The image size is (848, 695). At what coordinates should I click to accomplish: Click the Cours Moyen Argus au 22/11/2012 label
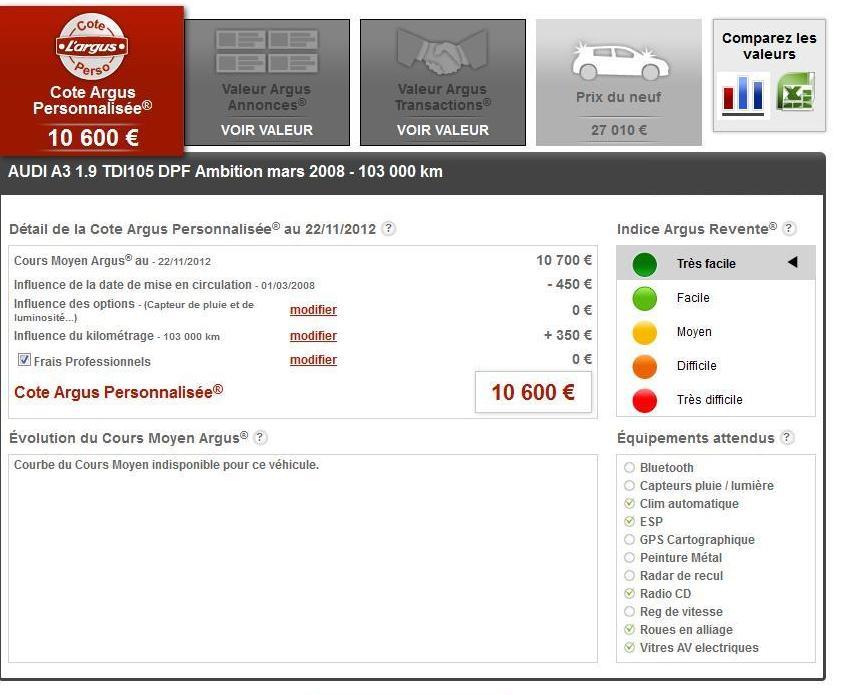[112, 261]
